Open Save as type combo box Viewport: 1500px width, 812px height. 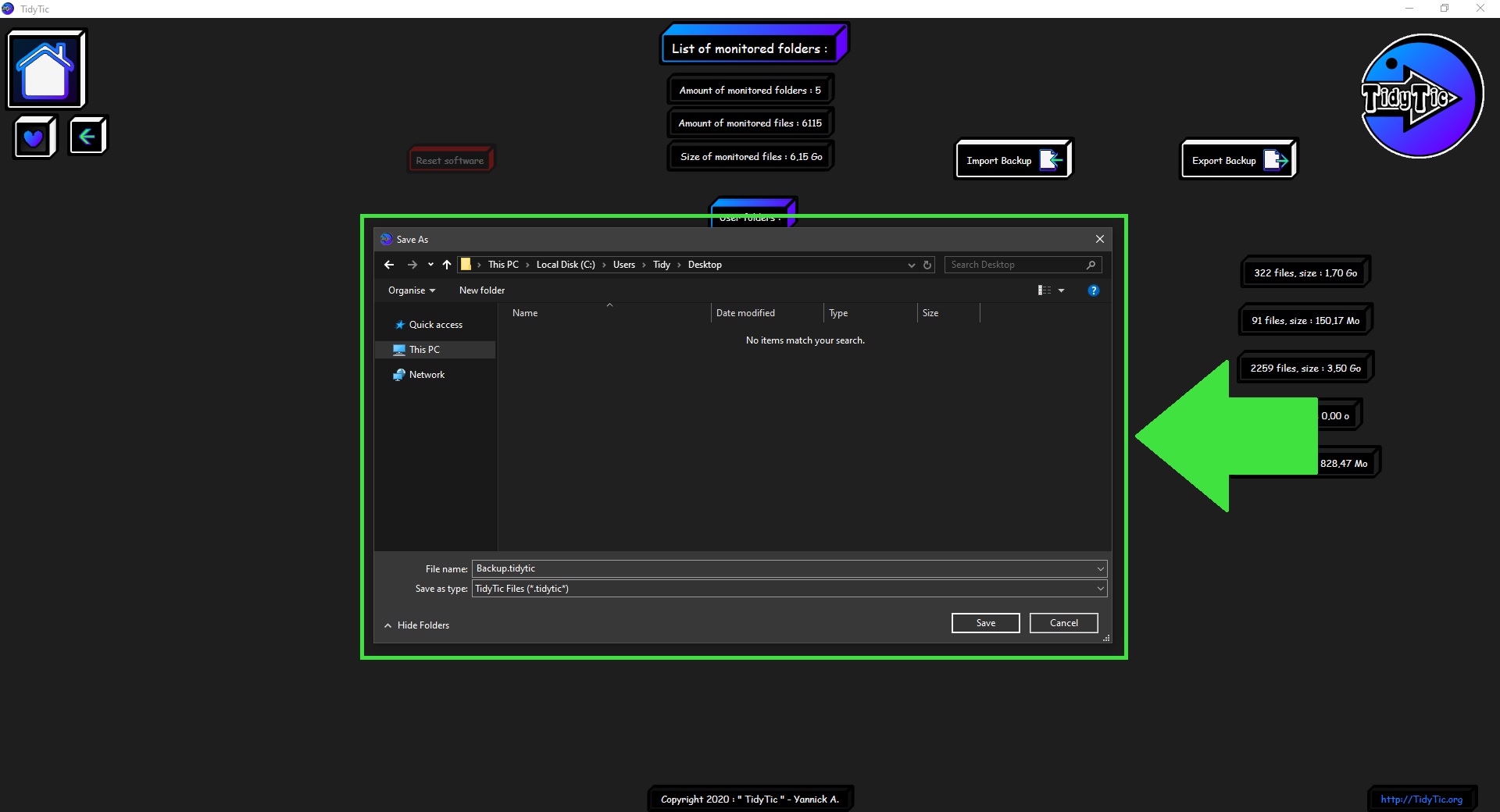pos(789,589)
